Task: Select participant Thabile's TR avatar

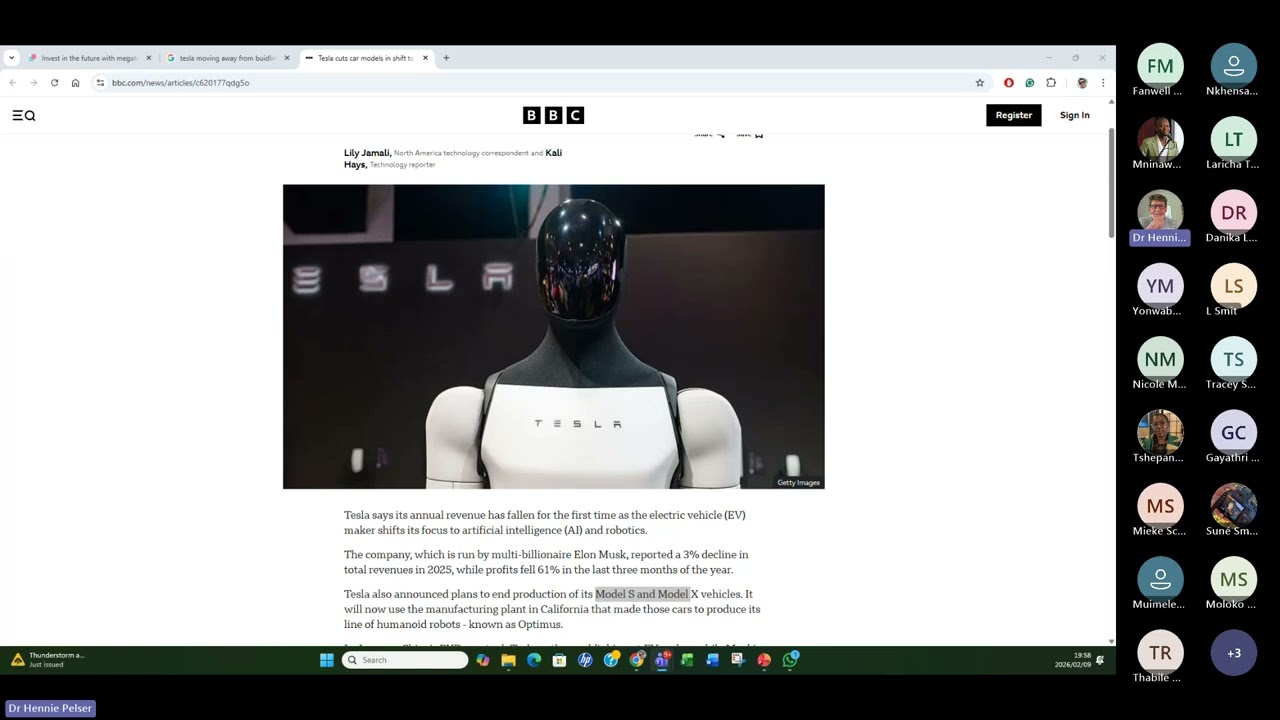Action: (1160, 653)
